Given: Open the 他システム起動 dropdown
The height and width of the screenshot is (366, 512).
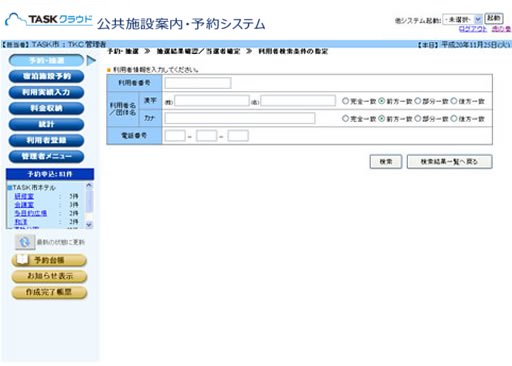Looking at the screenshot, I should 462,20.
